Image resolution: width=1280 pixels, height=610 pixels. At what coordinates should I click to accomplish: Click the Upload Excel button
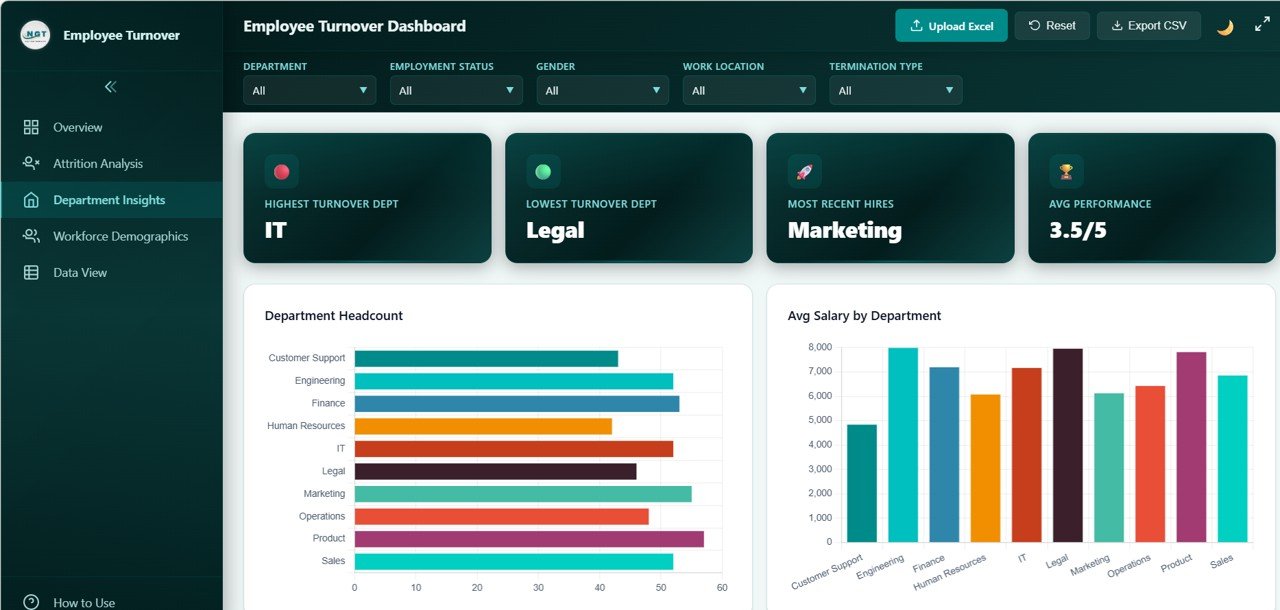(x=951, y=25)
